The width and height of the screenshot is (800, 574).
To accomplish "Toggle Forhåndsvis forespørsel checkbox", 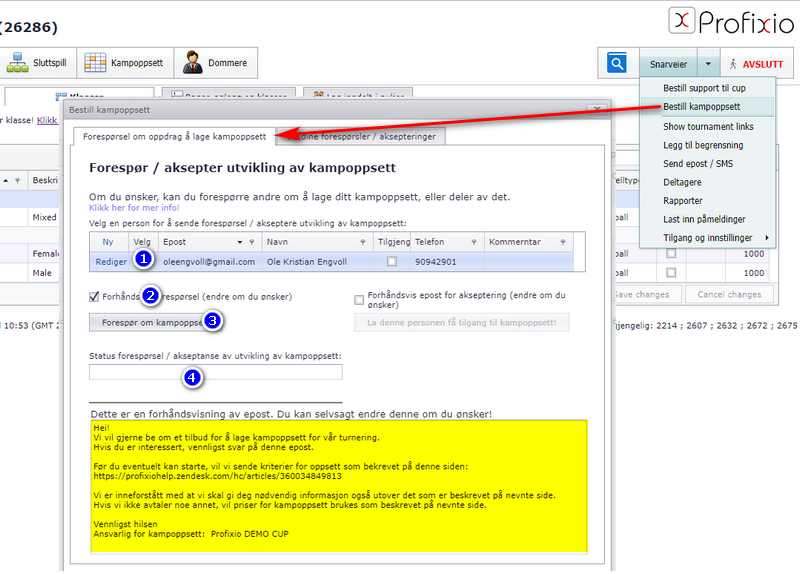I will click(94, 296).
